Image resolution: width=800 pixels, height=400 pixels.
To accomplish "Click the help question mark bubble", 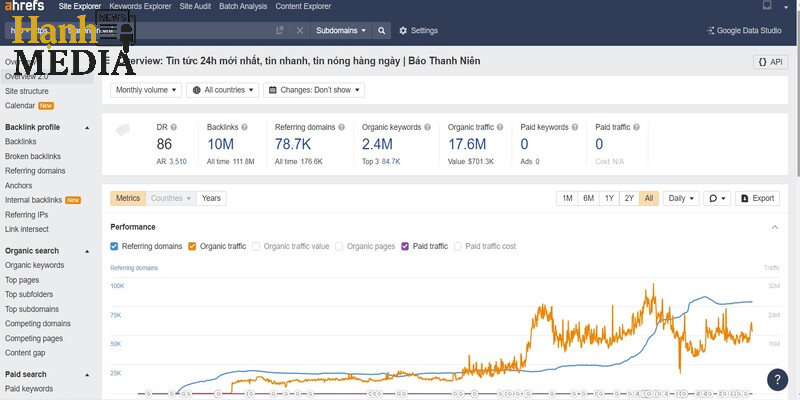I will [x=777, y=380].
